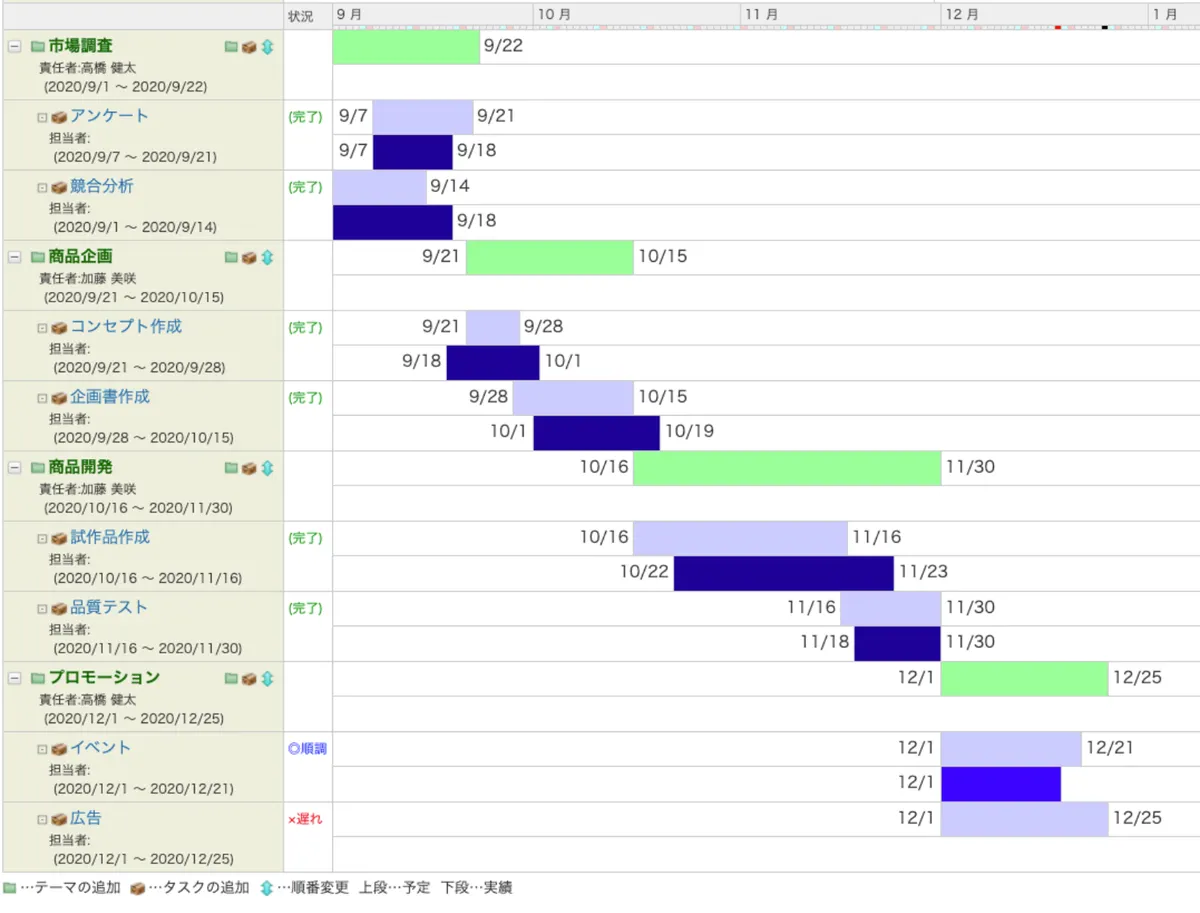Click the box icon before イベント

[59, 749]
